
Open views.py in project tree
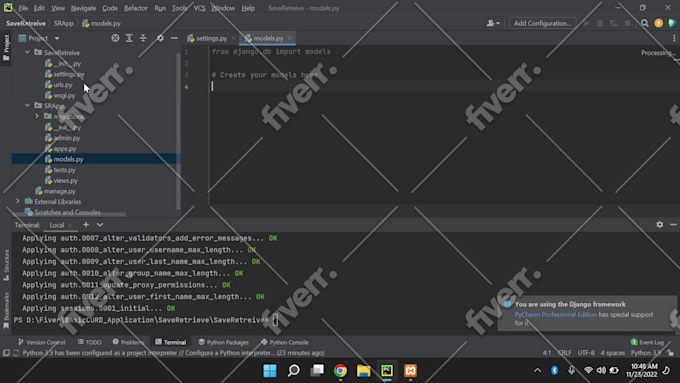65,180
